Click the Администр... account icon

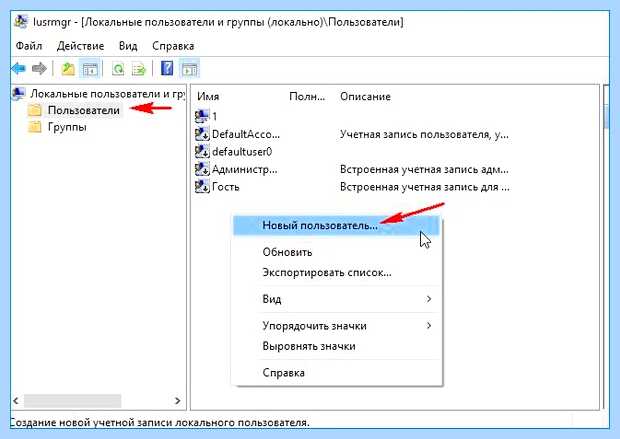[x=202, y=169]
